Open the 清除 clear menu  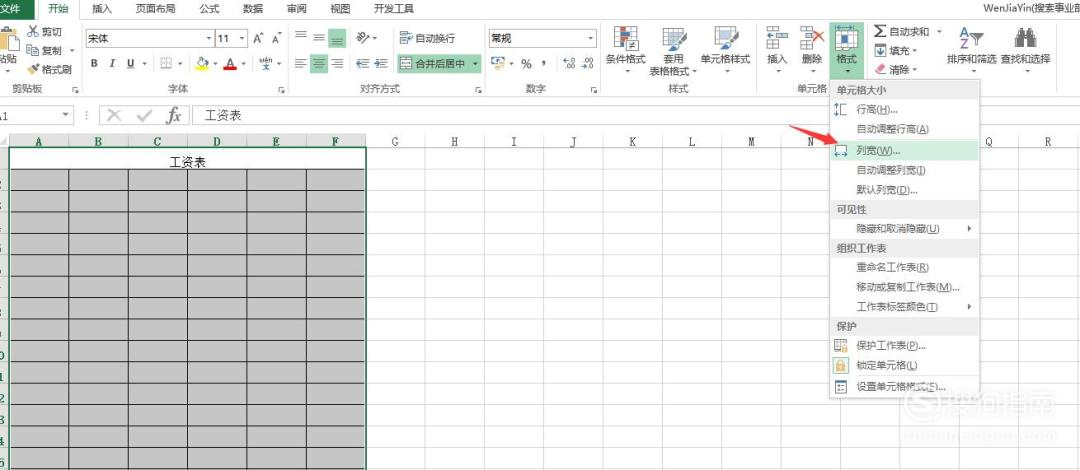[x=897, y=69]
